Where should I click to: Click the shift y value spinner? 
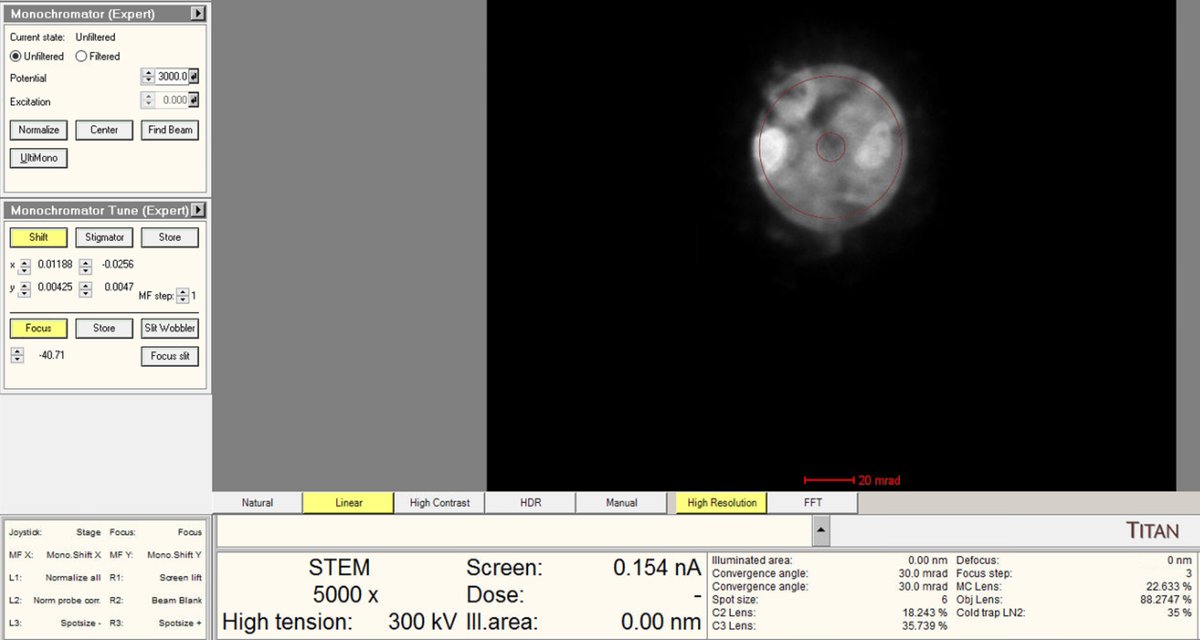(25, 289)
